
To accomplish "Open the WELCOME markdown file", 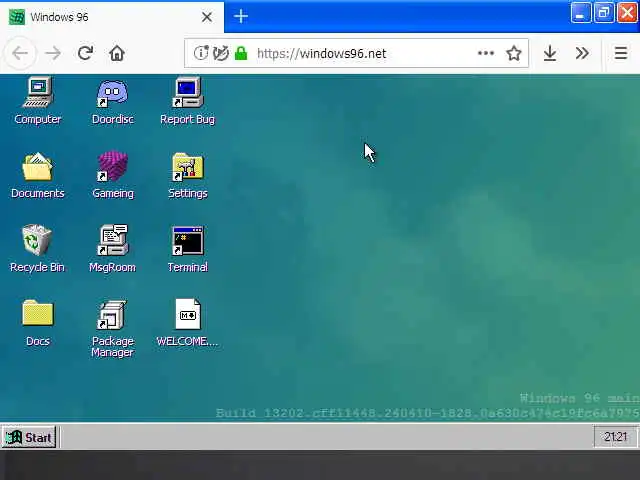I will [x=188, y=323].
